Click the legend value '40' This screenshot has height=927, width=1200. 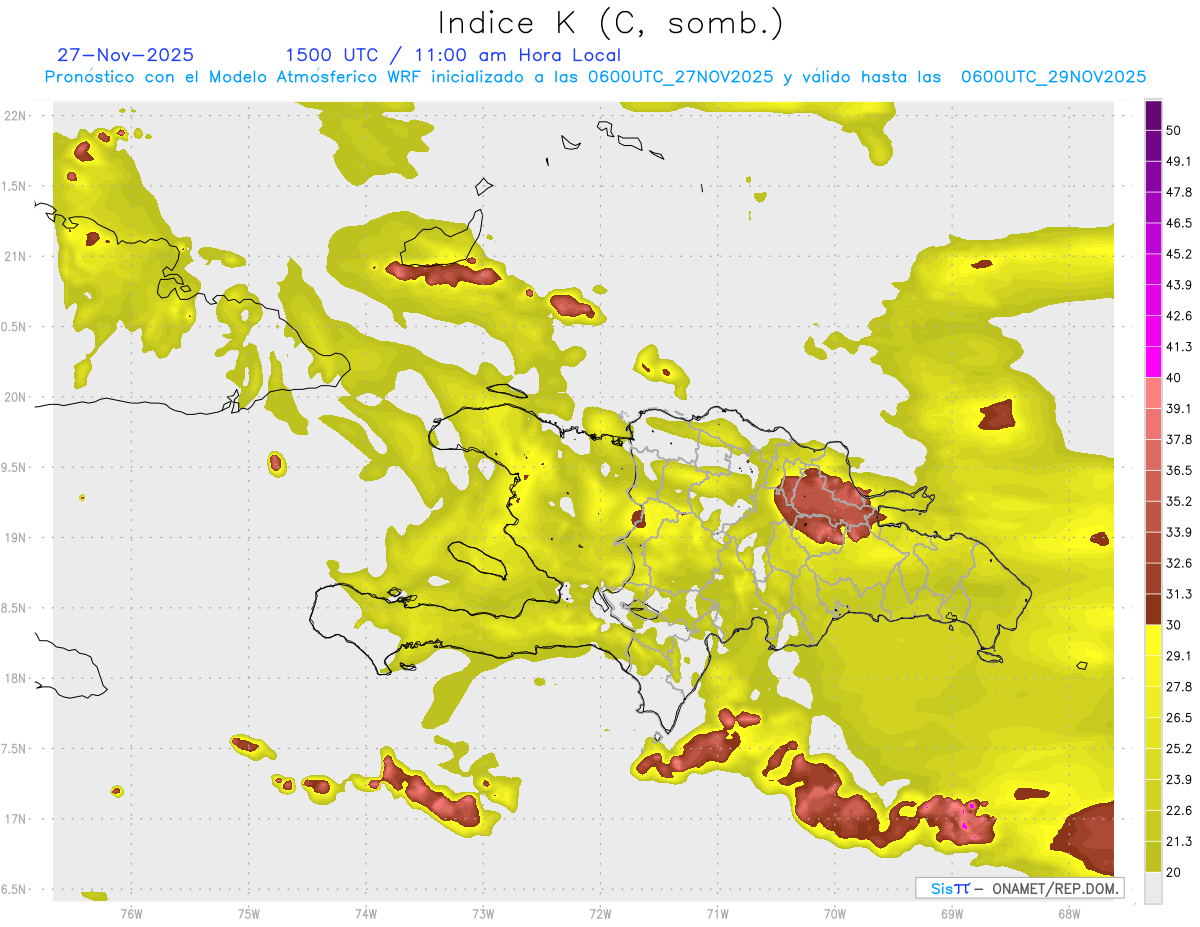pyautogui.click(x=1174, y=378)
